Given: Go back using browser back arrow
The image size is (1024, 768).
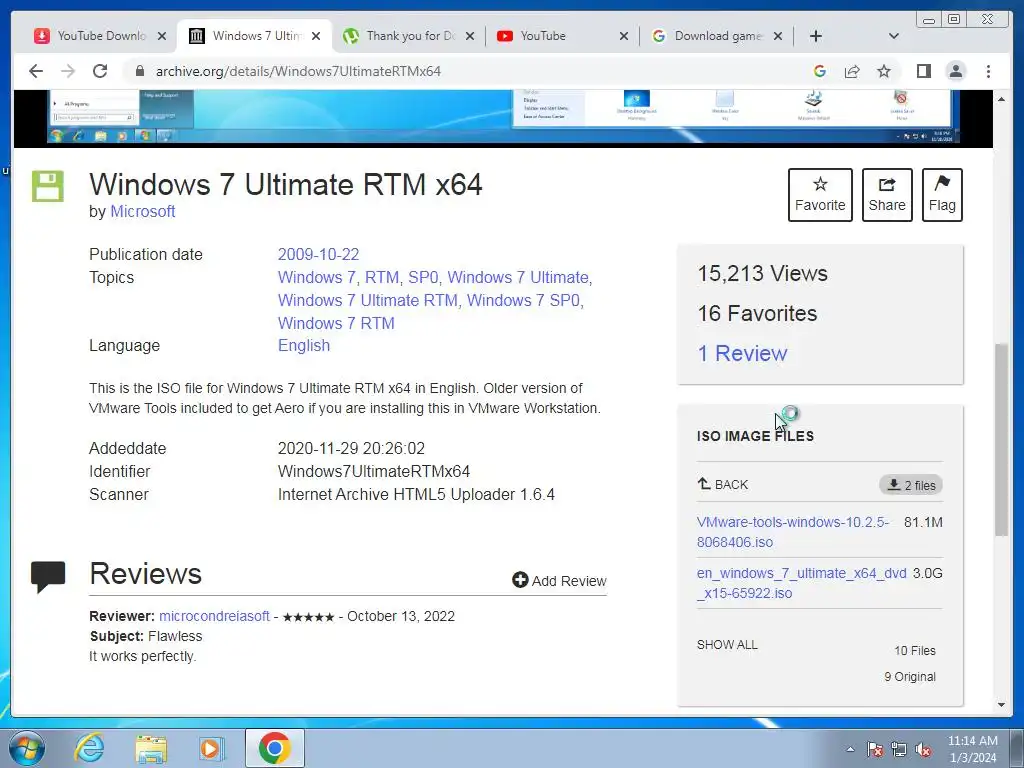Looking at the screenshot, I should point(36,71).
